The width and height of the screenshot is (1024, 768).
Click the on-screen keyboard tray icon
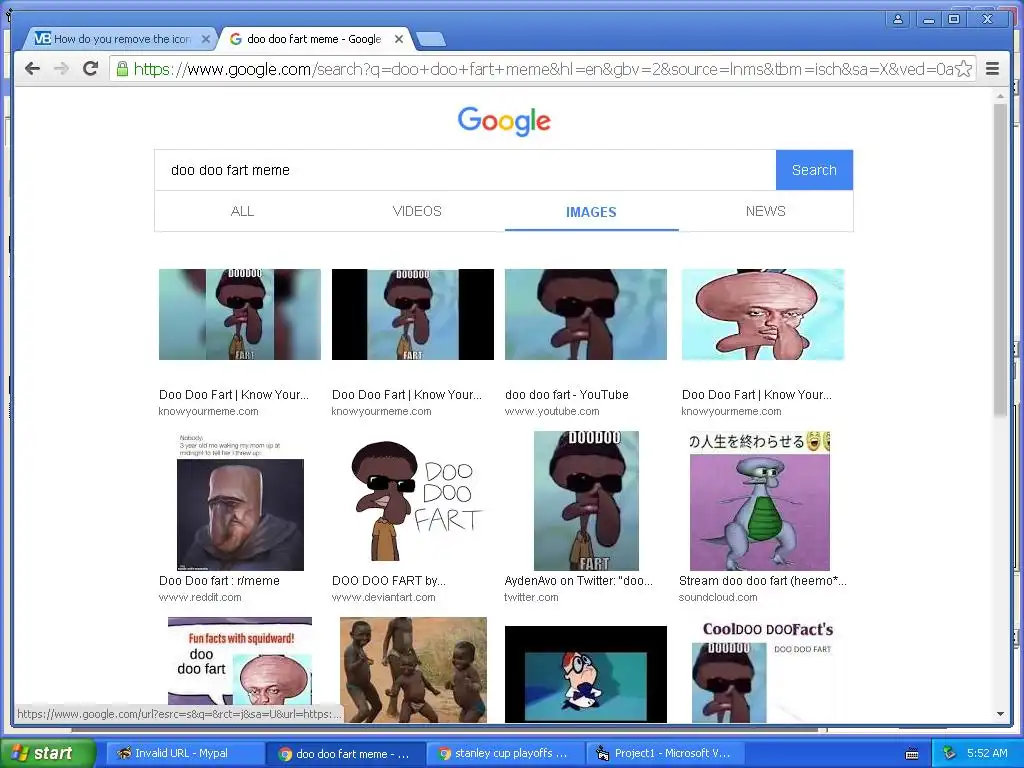912,754
